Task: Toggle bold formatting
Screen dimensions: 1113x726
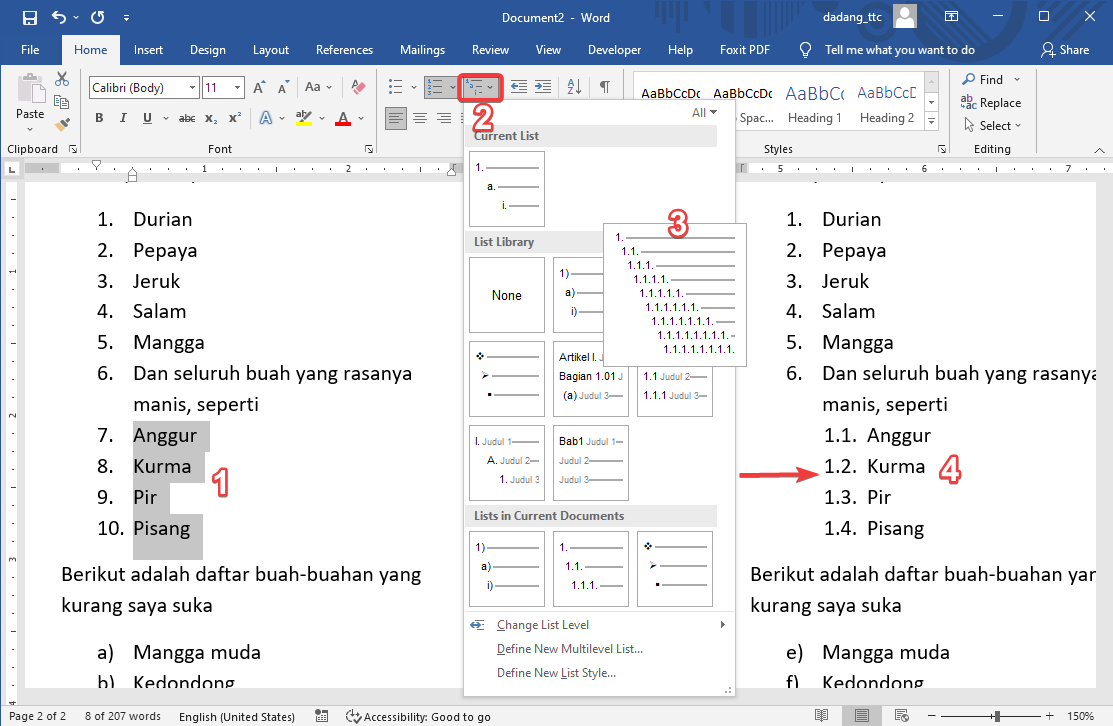Action: point(99,117)
